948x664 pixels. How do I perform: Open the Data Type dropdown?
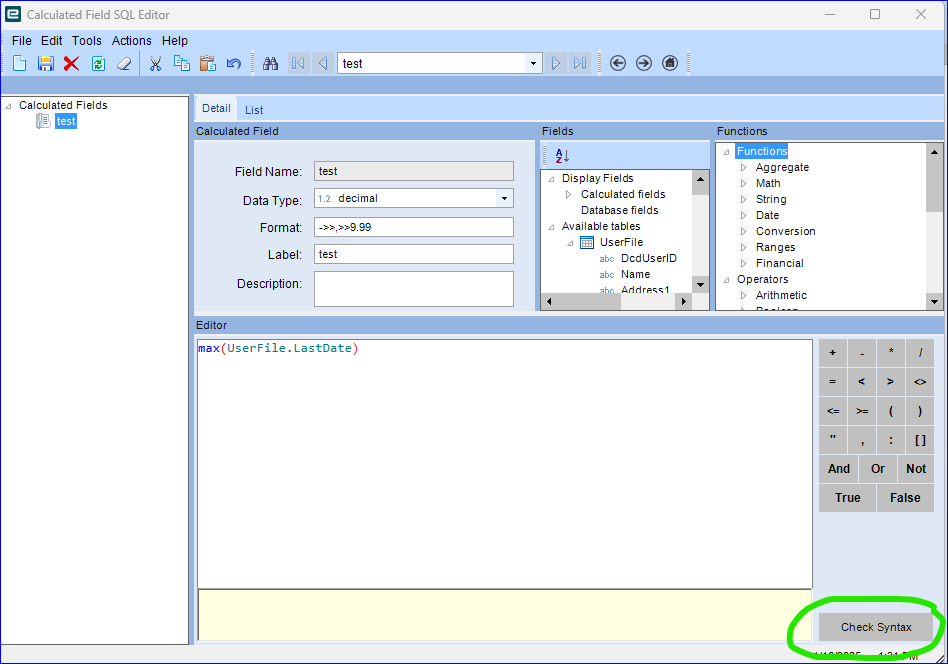[x=504, y=198]
